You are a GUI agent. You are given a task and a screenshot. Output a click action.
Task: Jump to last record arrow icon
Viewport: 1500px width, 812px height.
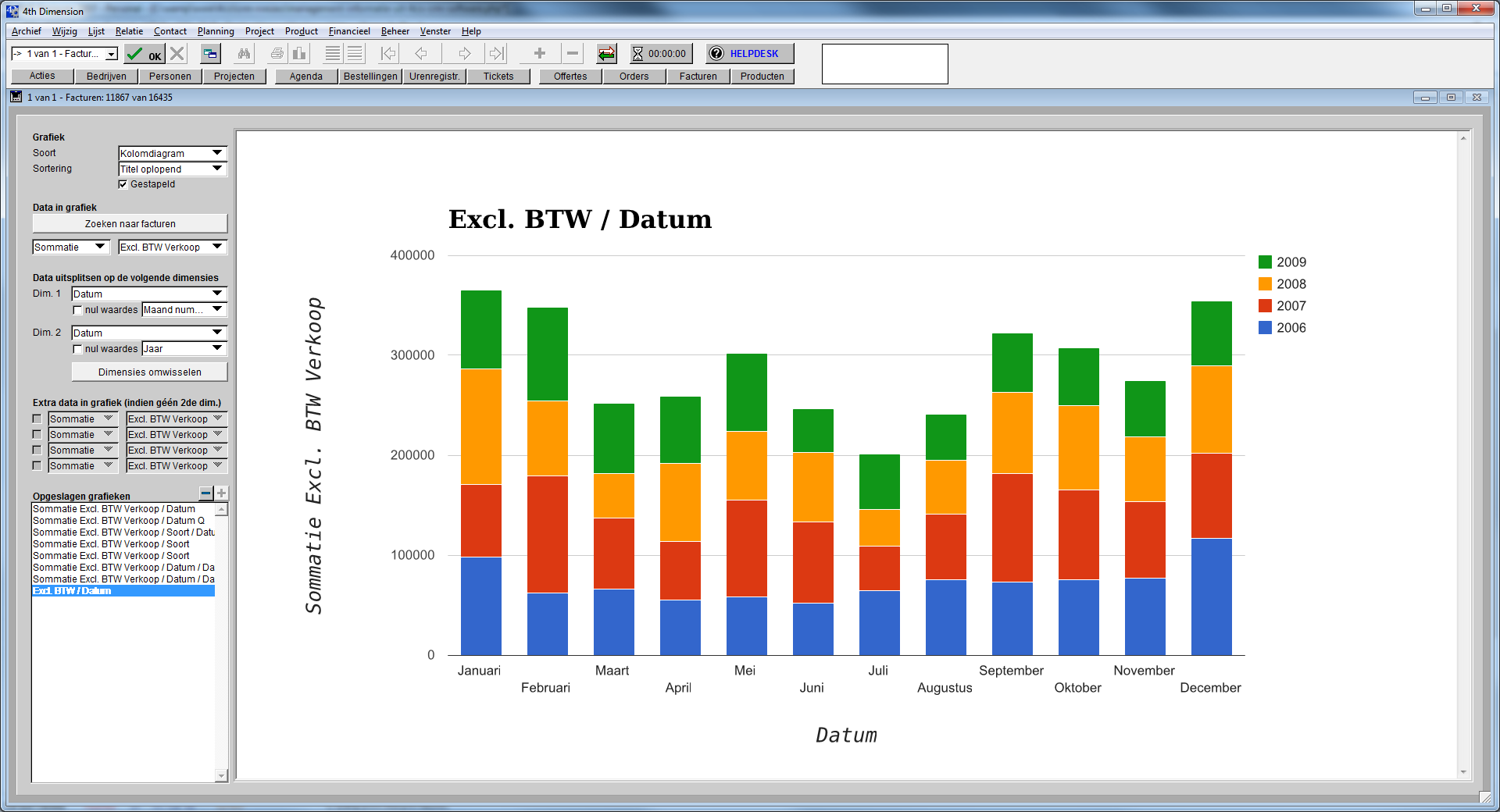tap(497, 54)
